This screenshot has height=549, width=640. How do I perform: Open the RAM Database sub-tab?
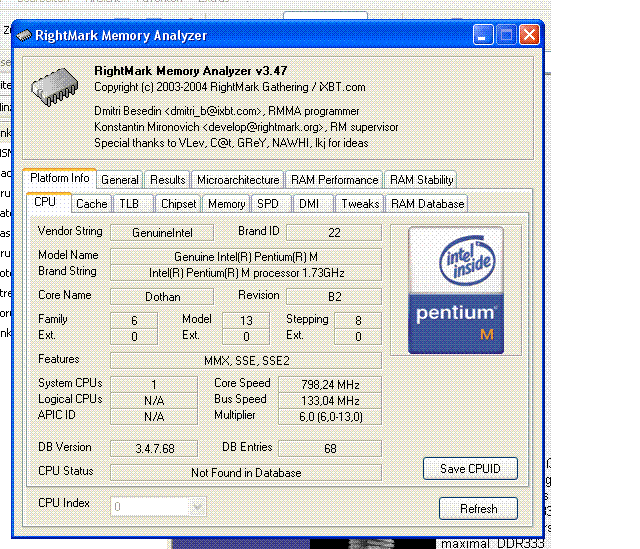click(427, 204)
